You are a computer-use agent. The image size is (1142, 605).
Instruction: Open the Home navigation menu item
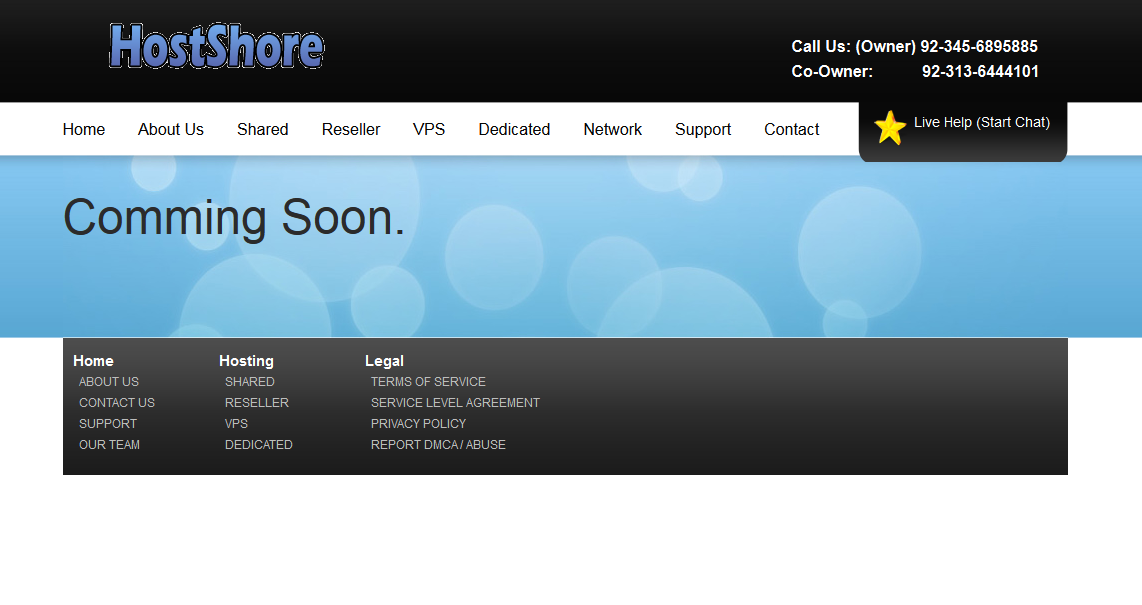(x=84, y=129)
